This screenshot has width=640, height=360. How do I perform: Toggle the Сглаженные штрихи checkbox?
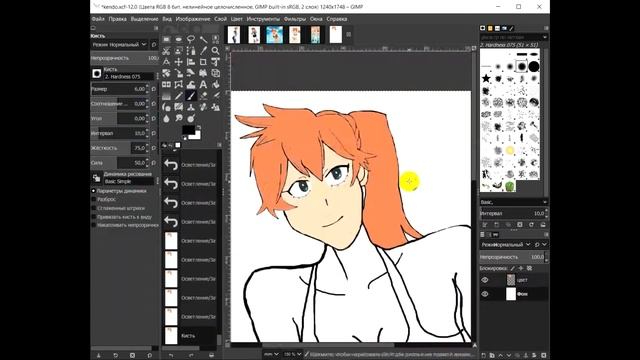(93, 208)
